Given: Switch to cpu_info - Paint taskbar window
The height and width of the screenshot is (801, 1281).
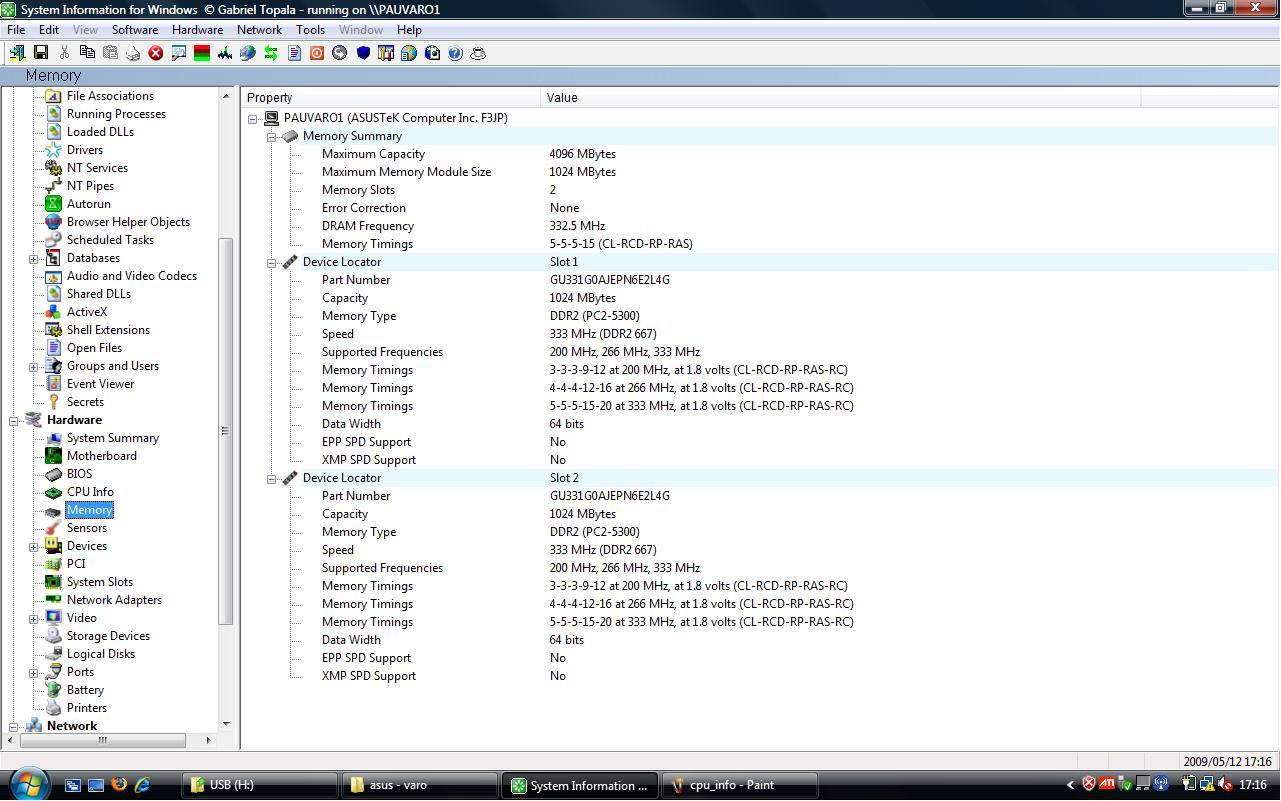Looking at the screenshot, I should click(740, 785).
